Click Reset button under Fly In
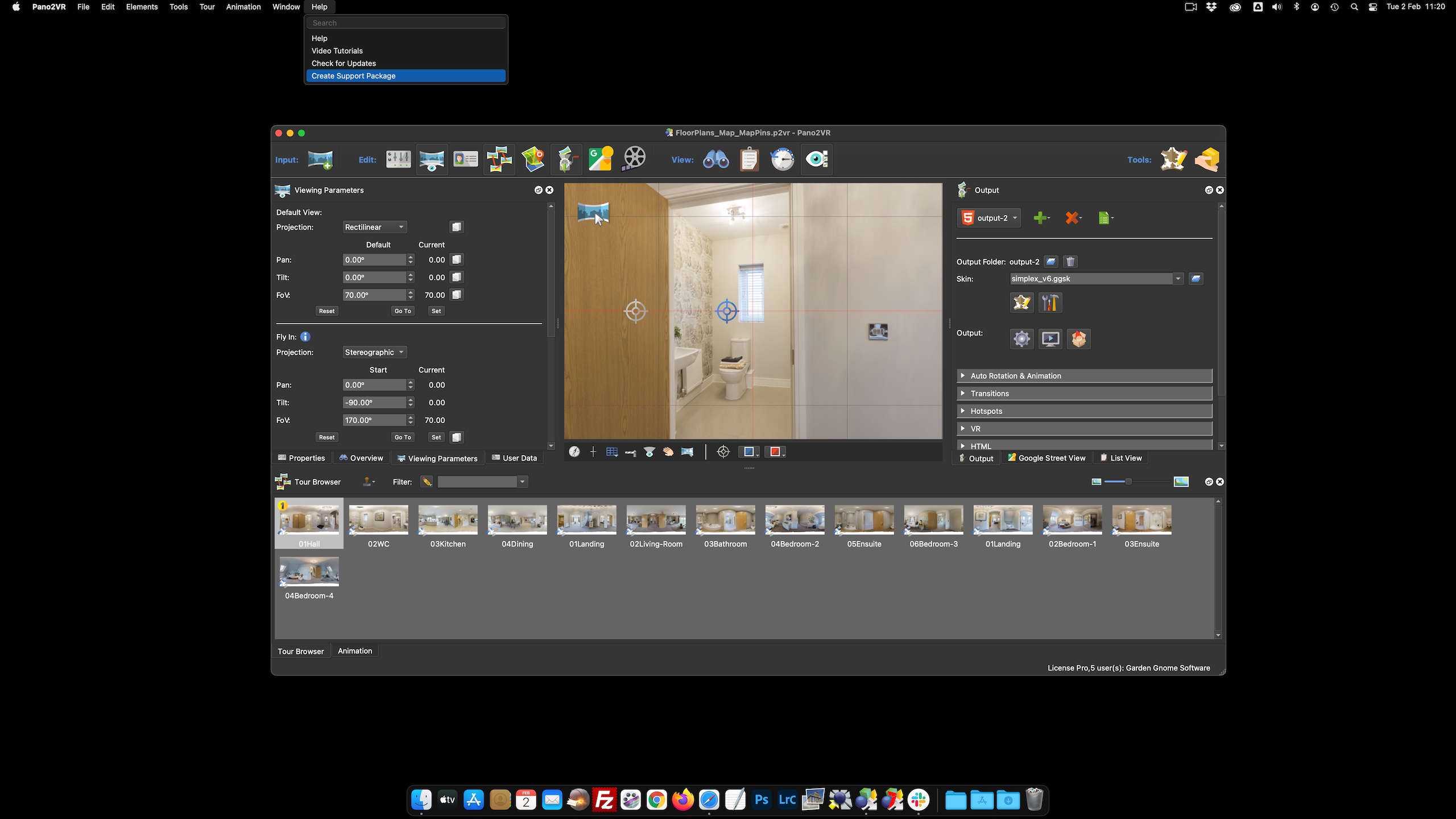Screen dimensions: 1456x819 (326, 437)
